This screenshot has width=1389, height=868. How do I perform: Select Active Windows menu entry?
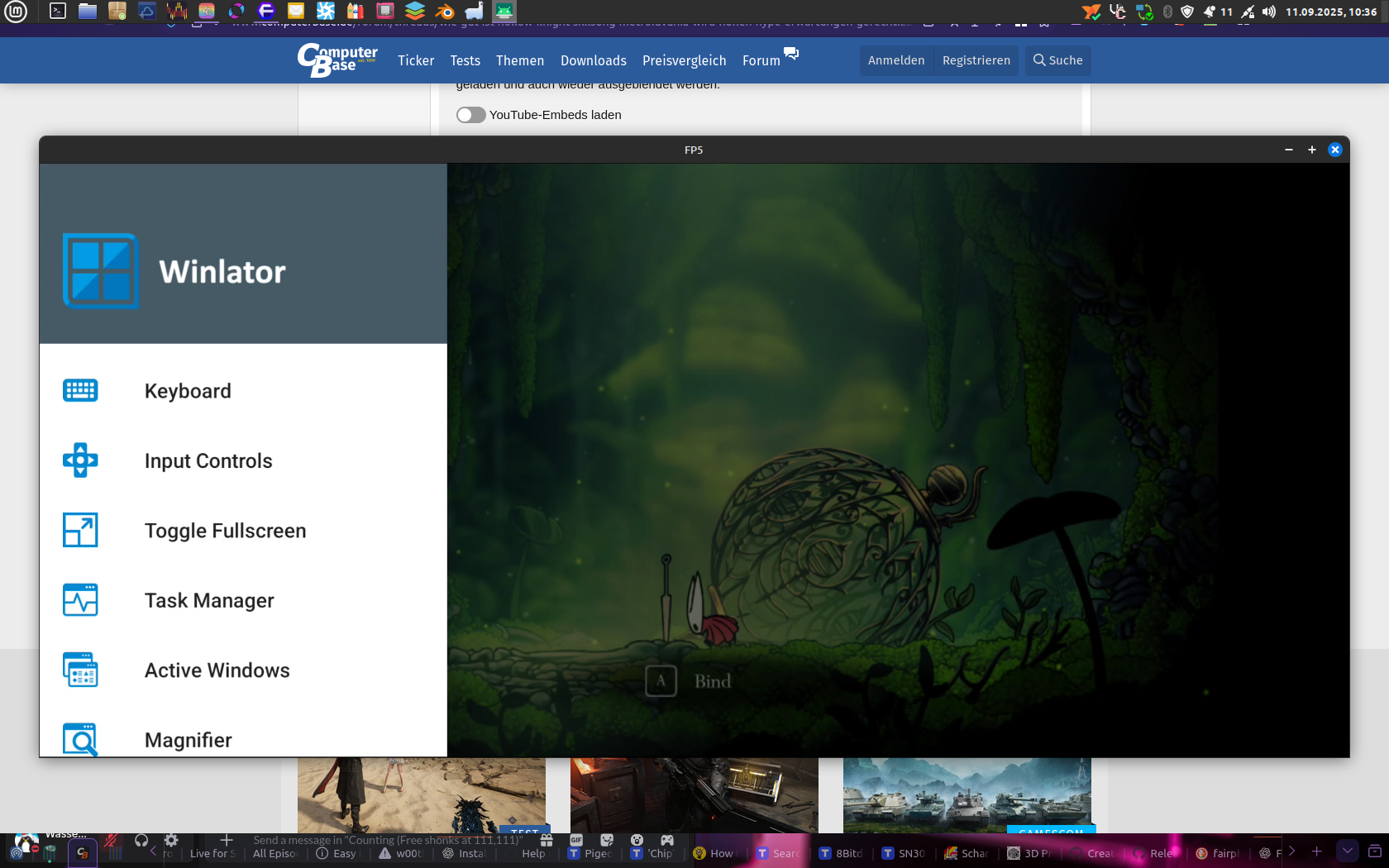click(x=243, y=670)
